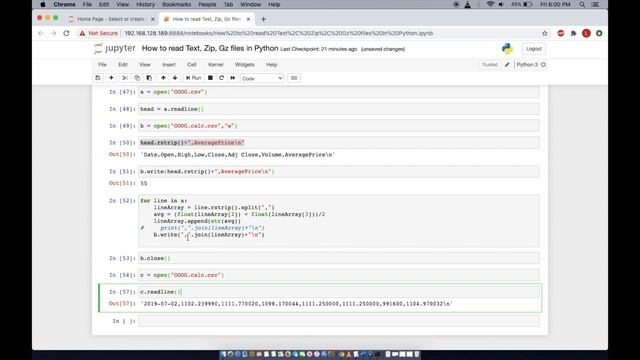This screenshot has height=360, width=640.
Task: Click cell In [50] head.rstrip code
Action: [339, 142]
